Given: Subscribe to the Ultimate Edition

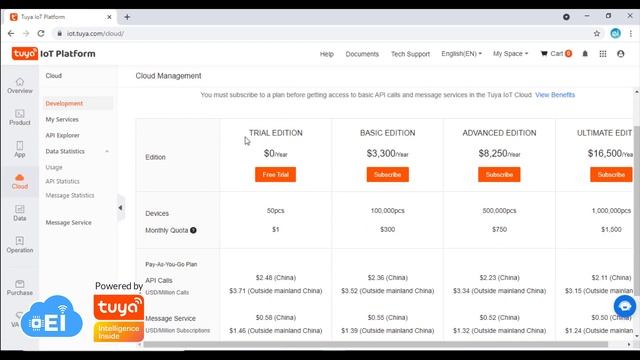Looking at the screenshot, I should [x=611, y=174].
